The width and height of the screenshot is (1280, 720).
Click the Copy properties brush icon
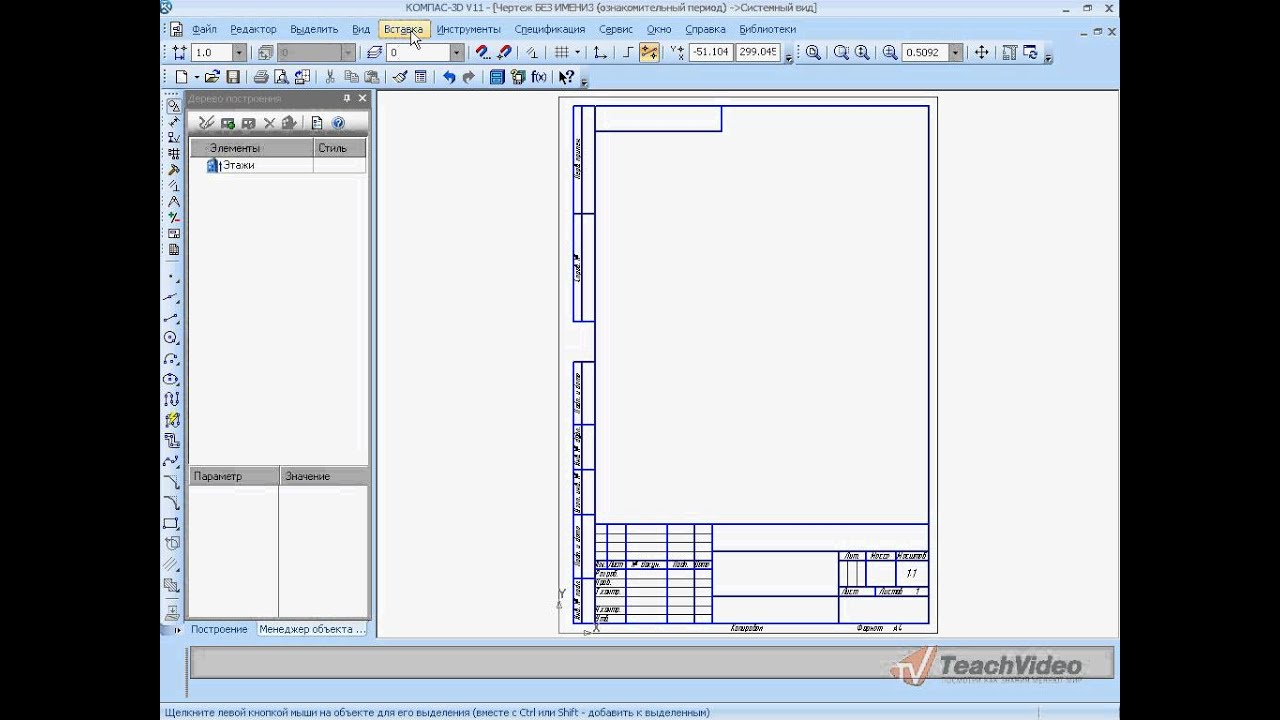click(x=400, y=77)
